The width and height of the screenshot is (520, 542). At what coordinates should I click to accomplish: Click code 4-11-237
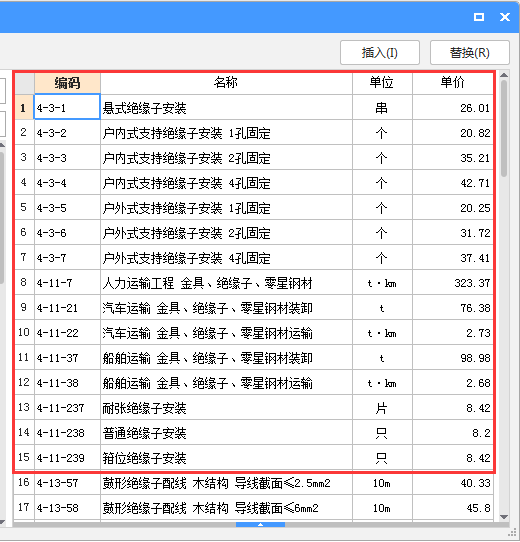(x=61, y=408)
